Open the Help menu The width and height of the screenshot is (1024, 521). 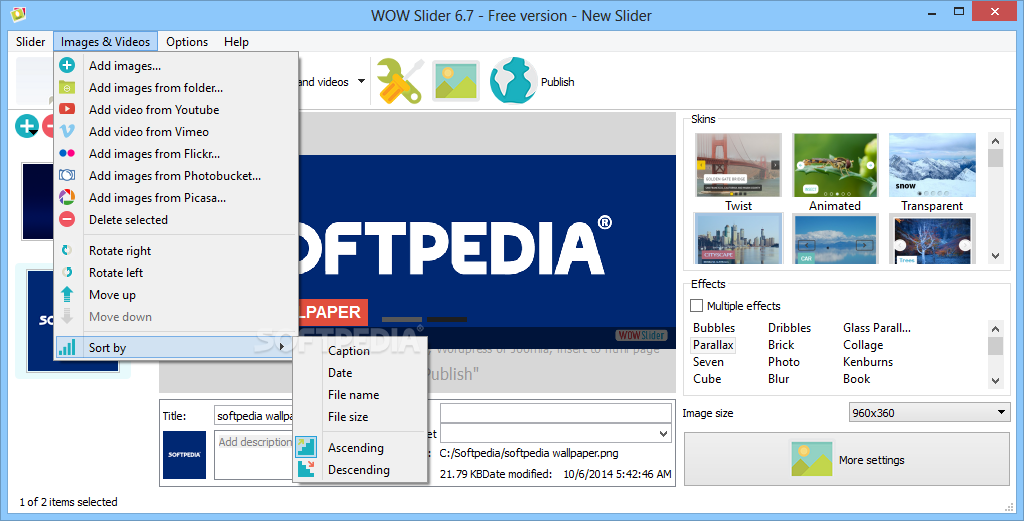tap(236, 42)
